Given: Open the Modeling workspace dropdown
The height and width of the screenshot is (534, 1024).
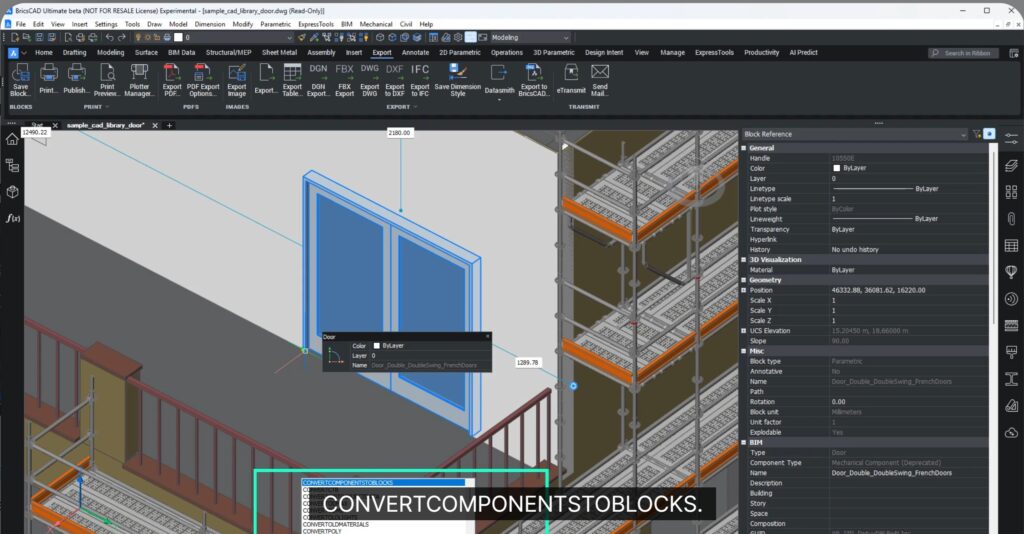Looking at the screenshot, I should pos(530,37).
